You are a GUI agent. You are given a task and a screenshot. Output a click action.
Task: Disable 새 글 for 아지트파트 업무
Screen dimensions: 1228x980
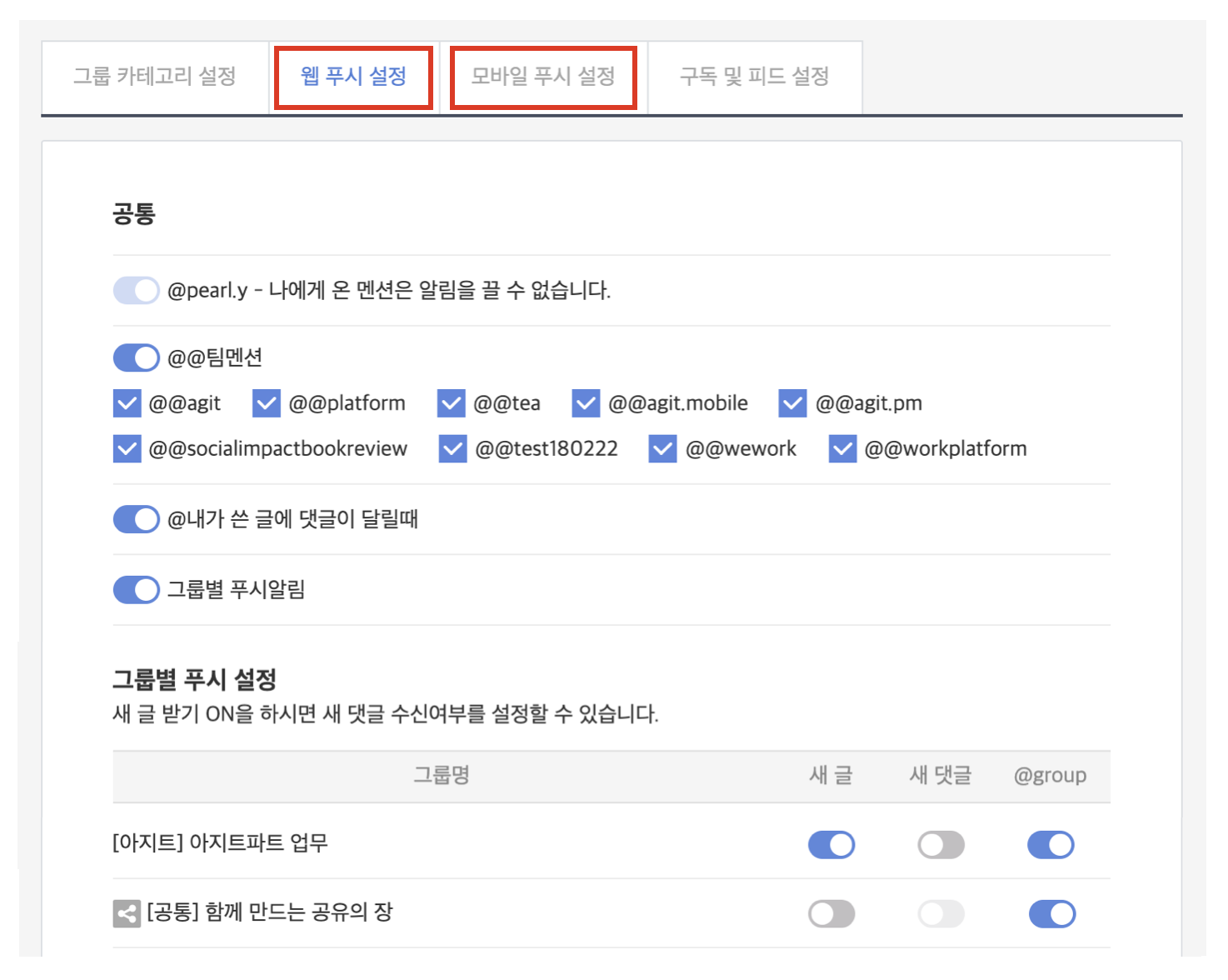click(831, 845)
